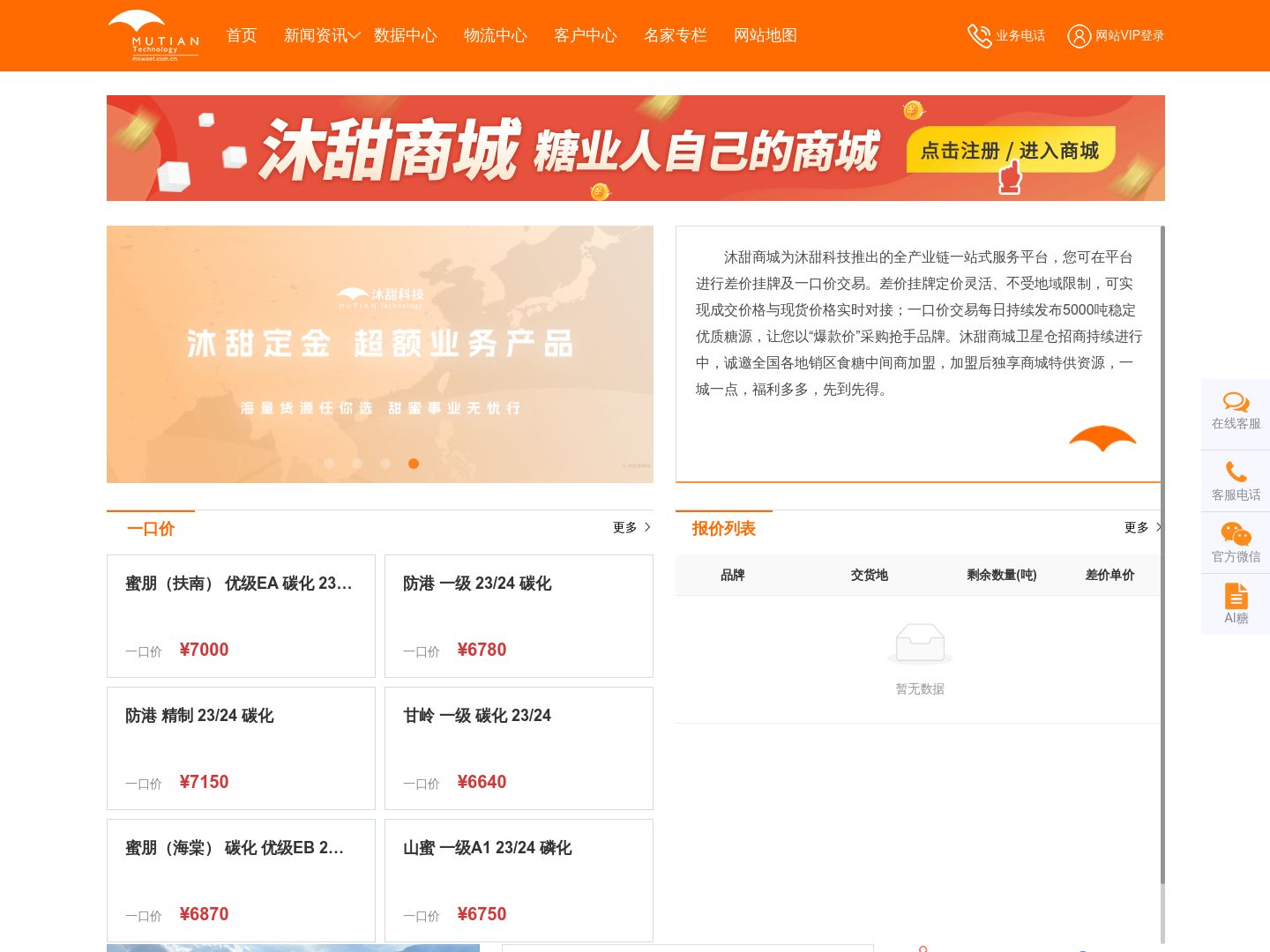Click the customer service phone icon
This screenshot has width=1270, height=952.
coord(1236,472)
